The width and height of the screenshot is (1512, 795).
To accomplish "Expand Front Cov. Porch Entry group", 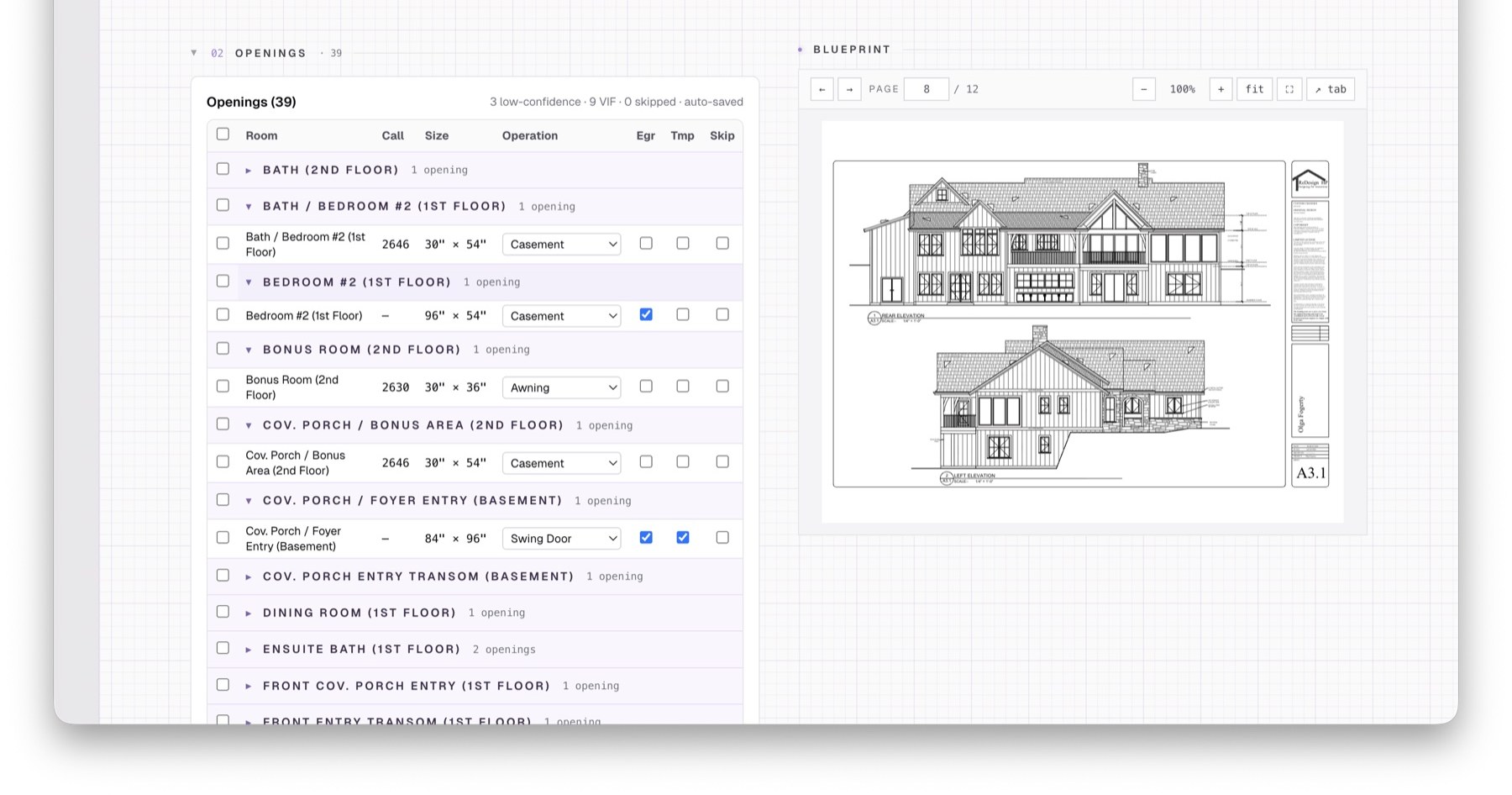I will [249, 687].
